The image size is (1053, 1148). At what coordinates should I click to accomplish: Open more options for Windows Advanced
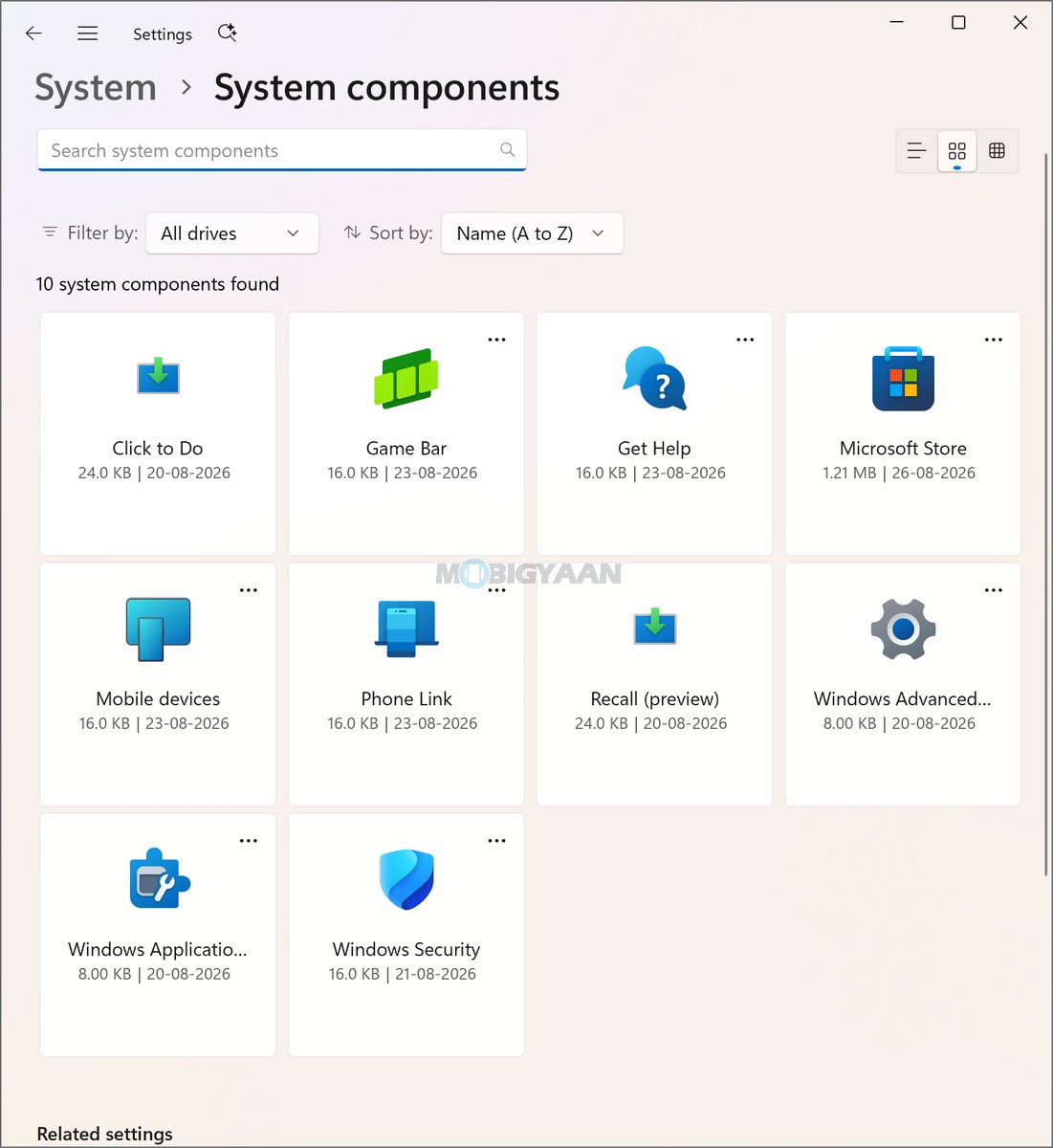994,590
